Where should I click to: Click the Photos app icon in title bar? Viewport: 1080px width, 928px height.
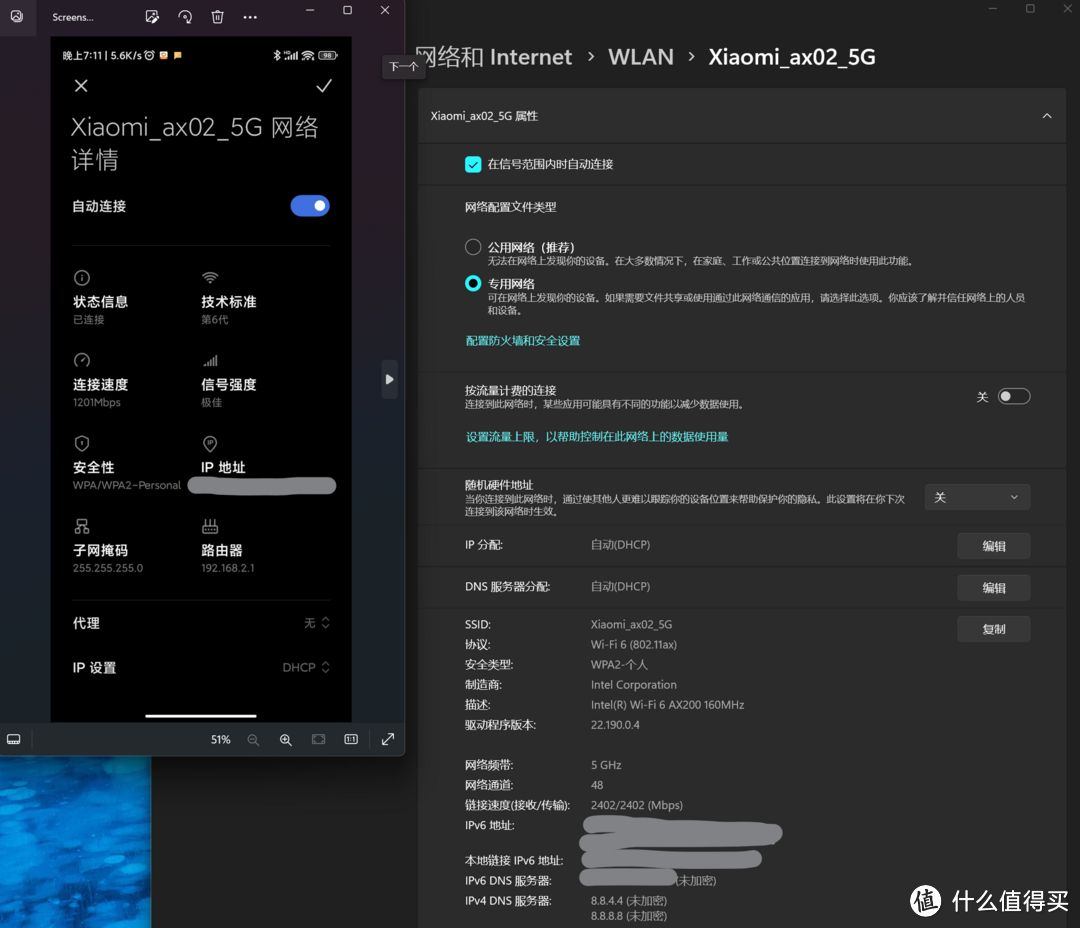click(17, 17)
